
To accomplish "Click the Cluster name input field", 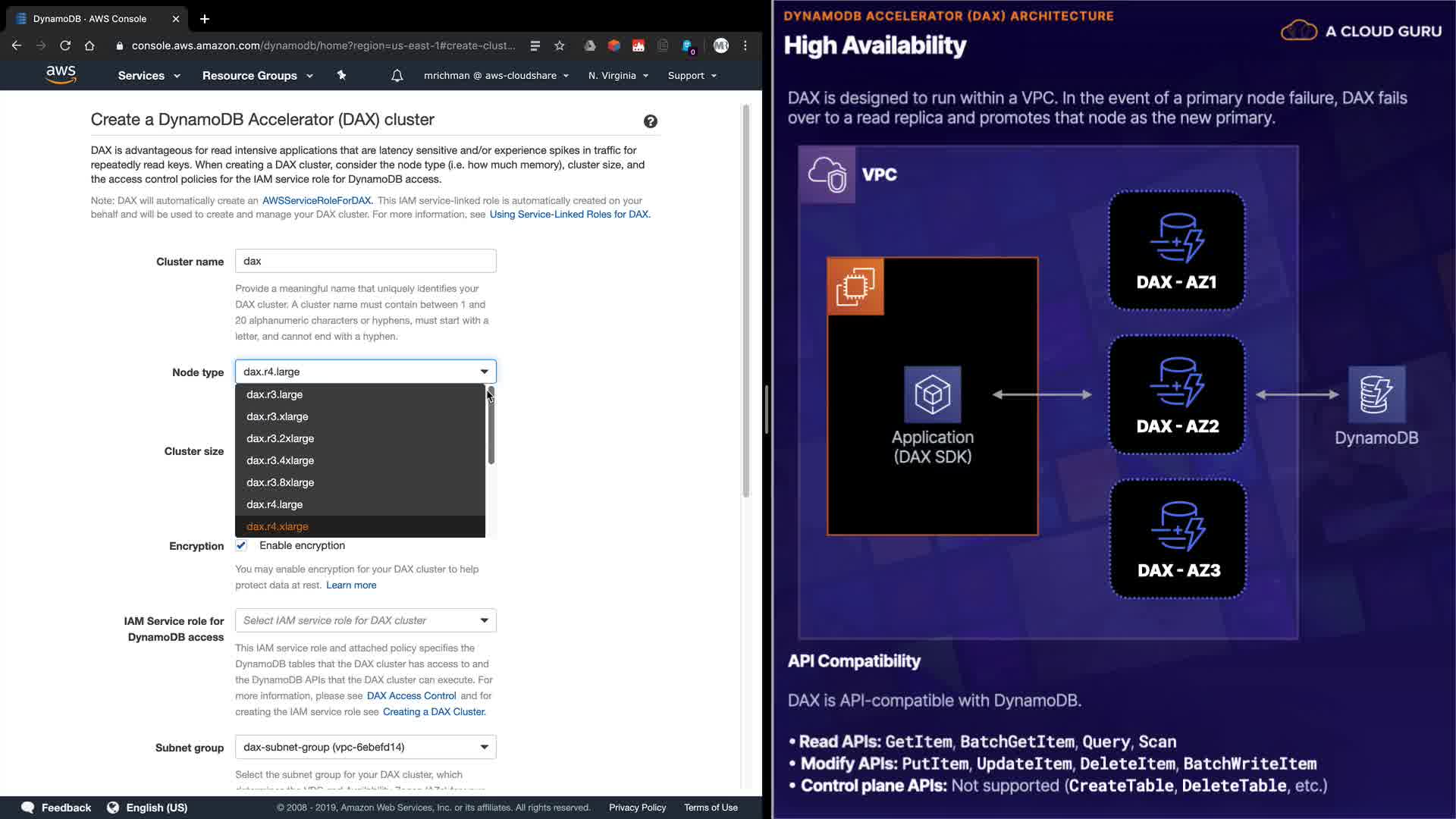I will [366, 261].
